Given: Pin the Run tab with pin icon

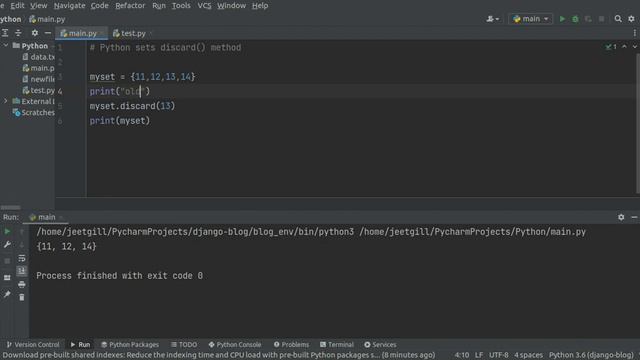Looking at the screenshot, I should [x=7, y=294].
